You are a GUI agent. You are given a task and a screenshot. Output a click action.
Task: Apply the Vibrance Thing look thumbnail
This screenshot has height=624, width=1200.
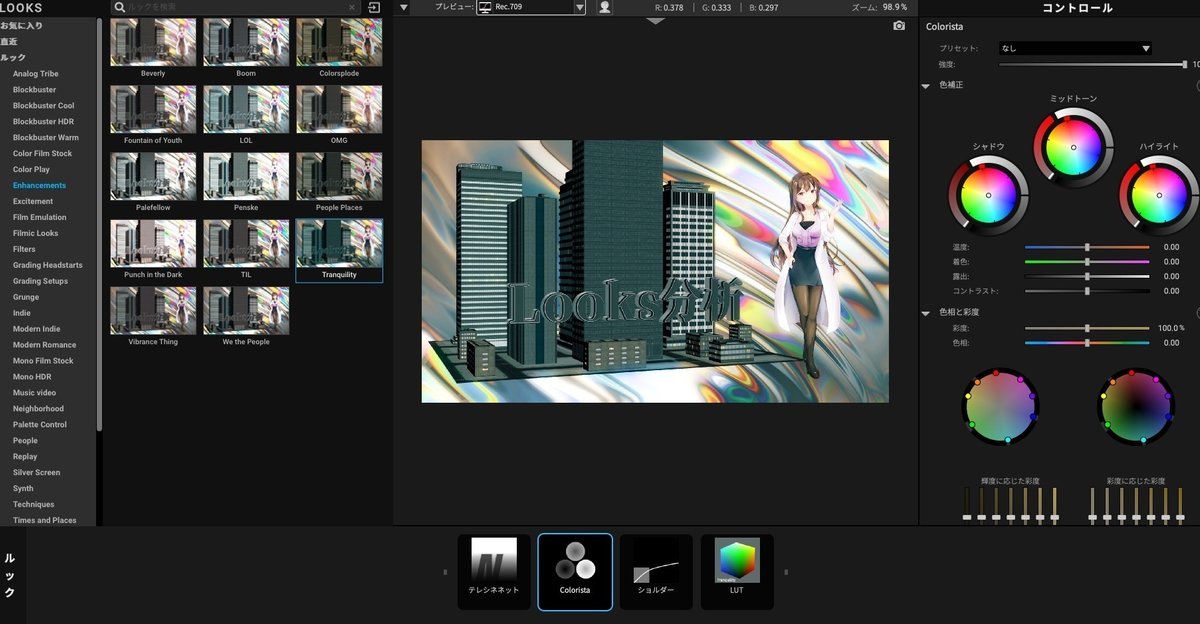click(x=153, y=317)
